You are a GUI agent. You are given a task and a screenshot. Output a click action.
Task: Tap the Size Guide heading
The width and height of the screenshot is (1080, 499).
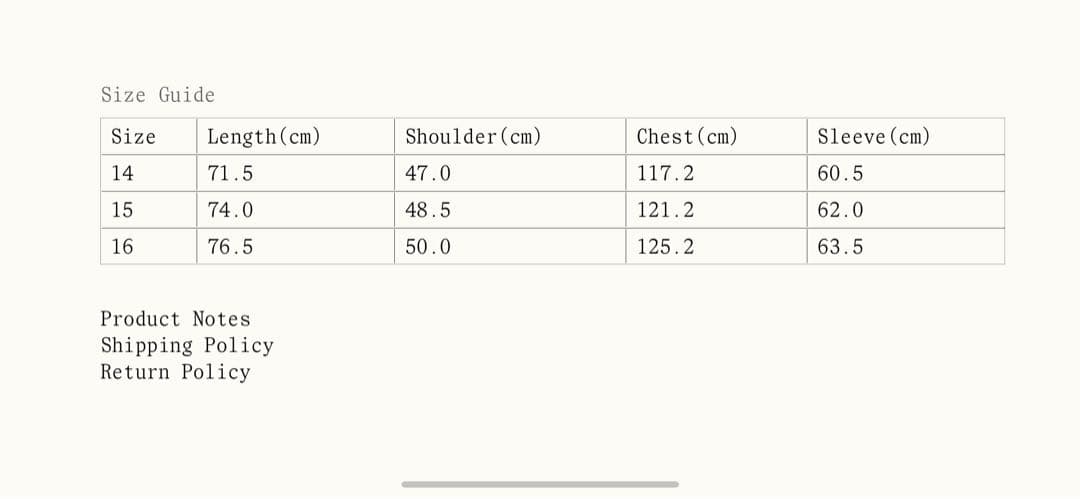[158, 95]
